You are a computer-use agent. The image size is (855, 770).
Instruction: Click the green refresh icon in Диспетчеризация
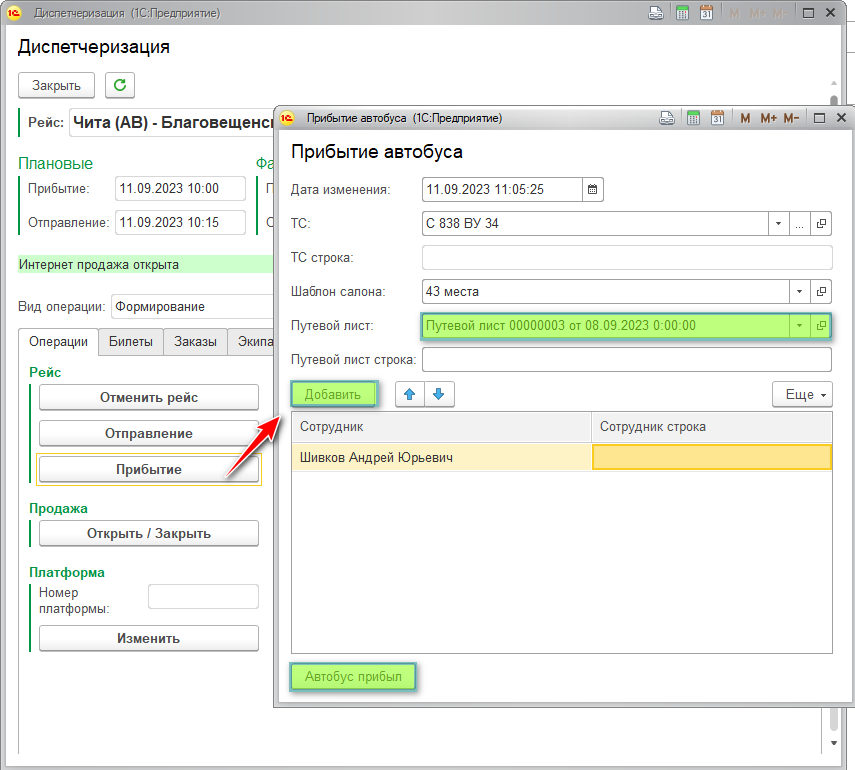120,85
